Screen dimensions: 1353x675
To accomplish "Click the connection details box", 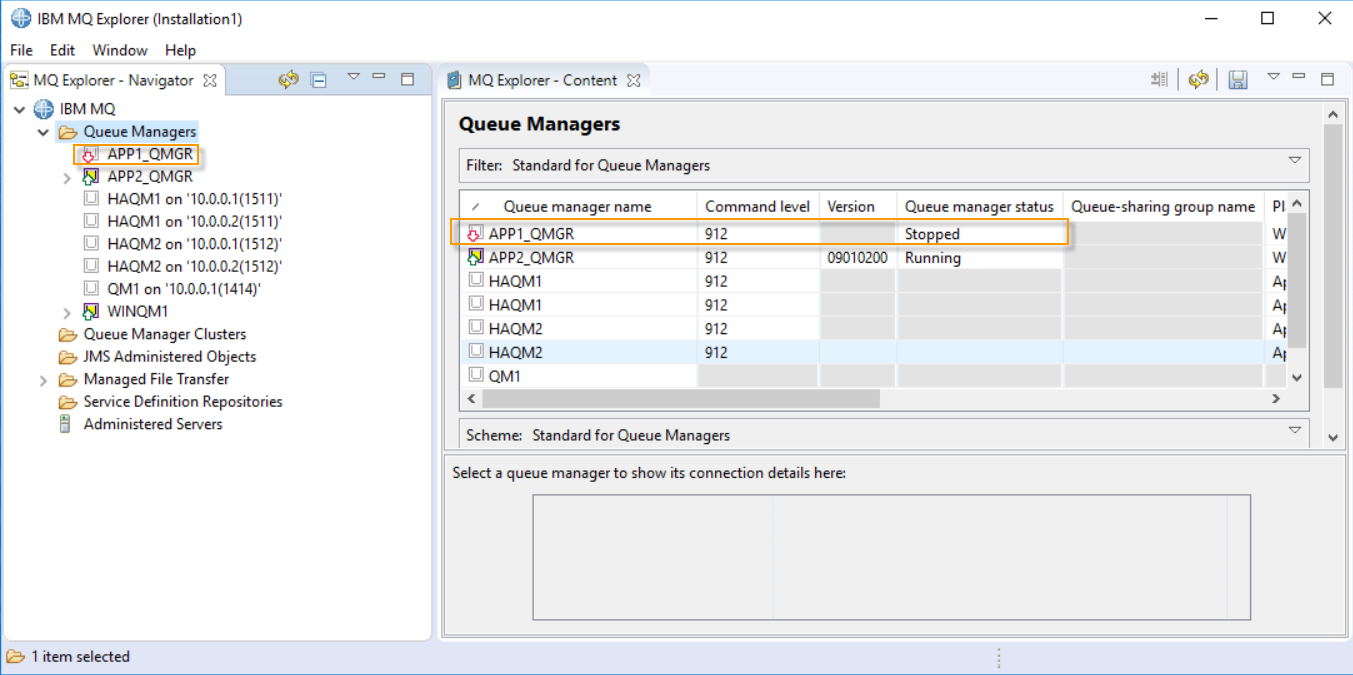I will (891, 557).
